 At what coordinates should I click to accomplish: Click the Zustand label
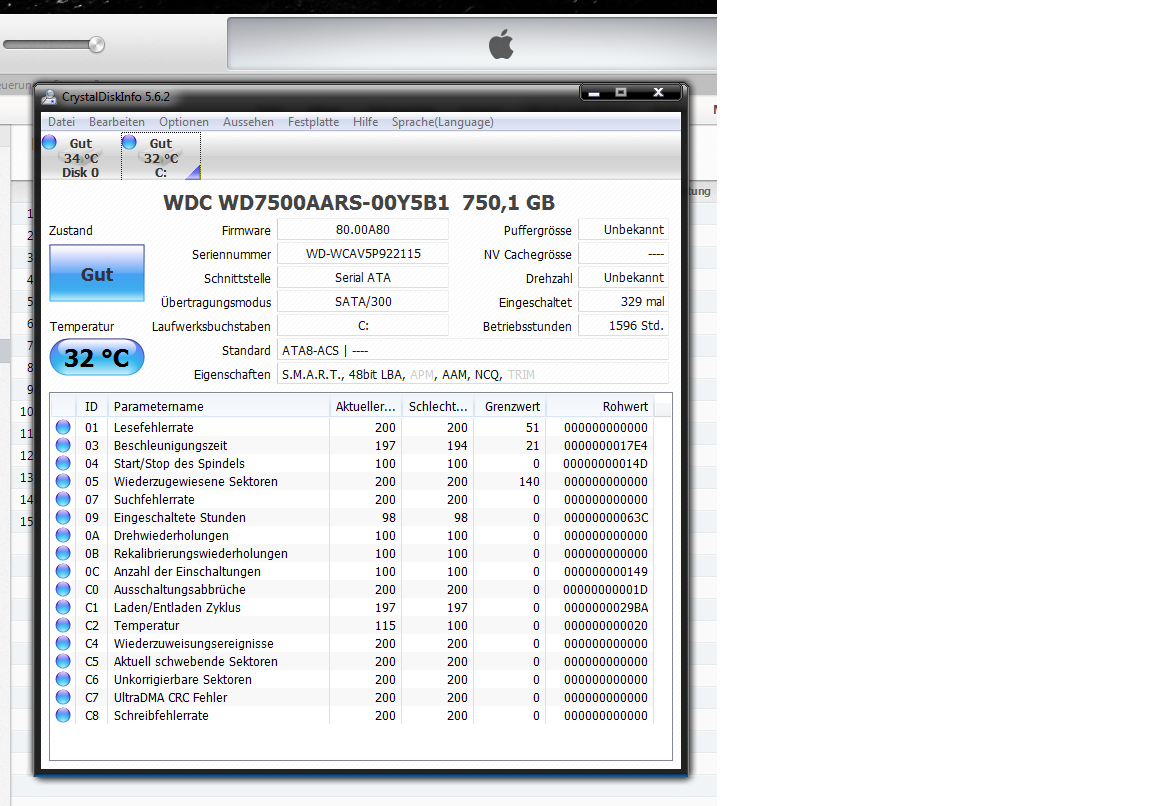(71, 230)
